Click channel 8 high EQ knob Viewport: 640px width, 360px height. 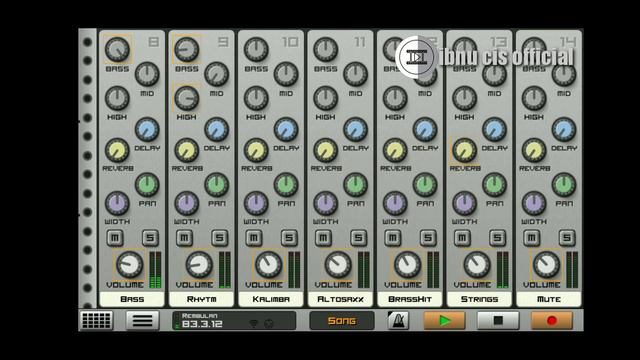[x=117, y=98]
